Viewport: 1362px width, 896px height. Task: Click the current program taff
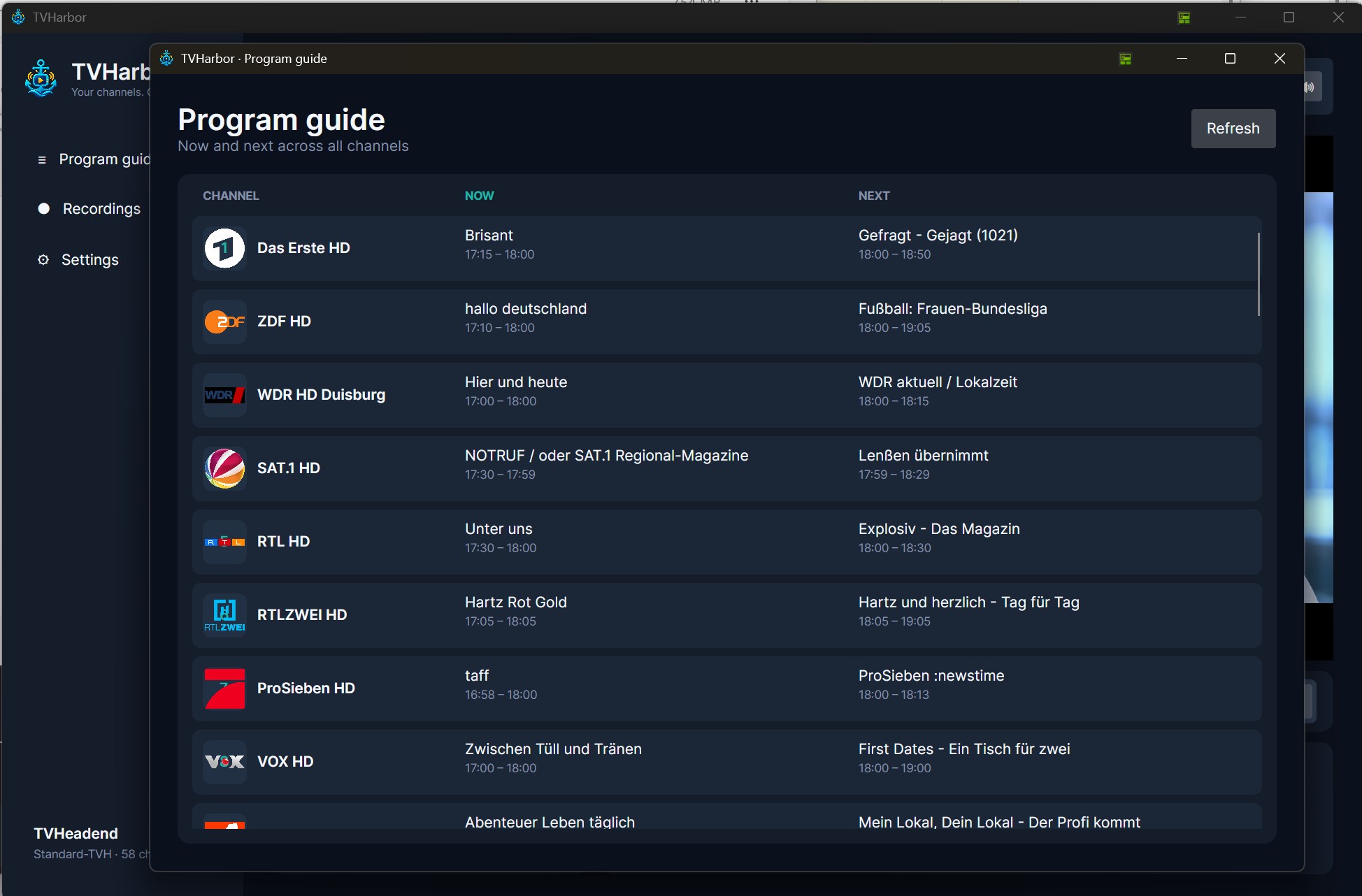click(x=477, y=676)
